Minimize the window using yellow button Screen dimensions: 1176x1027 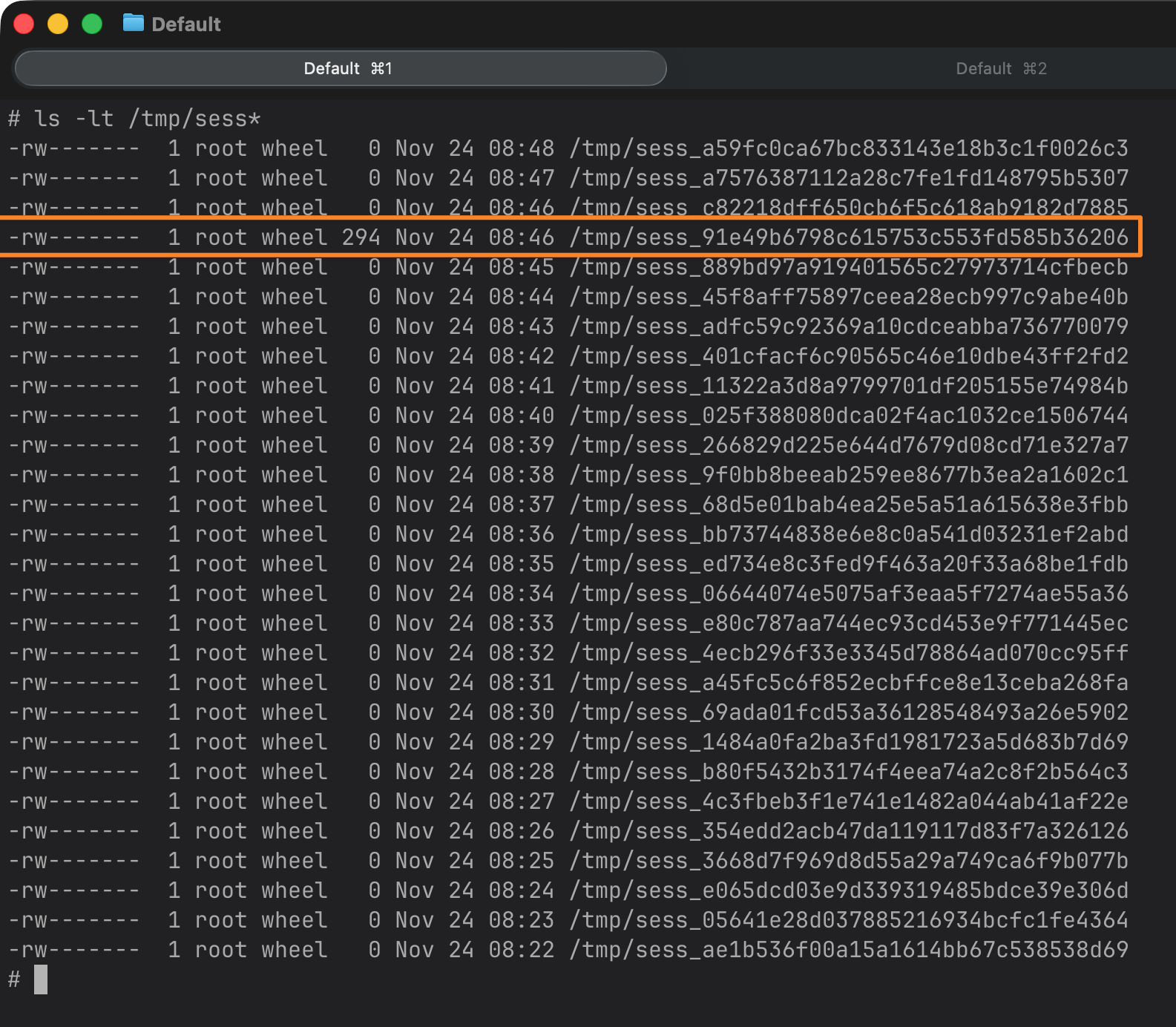(x=58, y=24)
